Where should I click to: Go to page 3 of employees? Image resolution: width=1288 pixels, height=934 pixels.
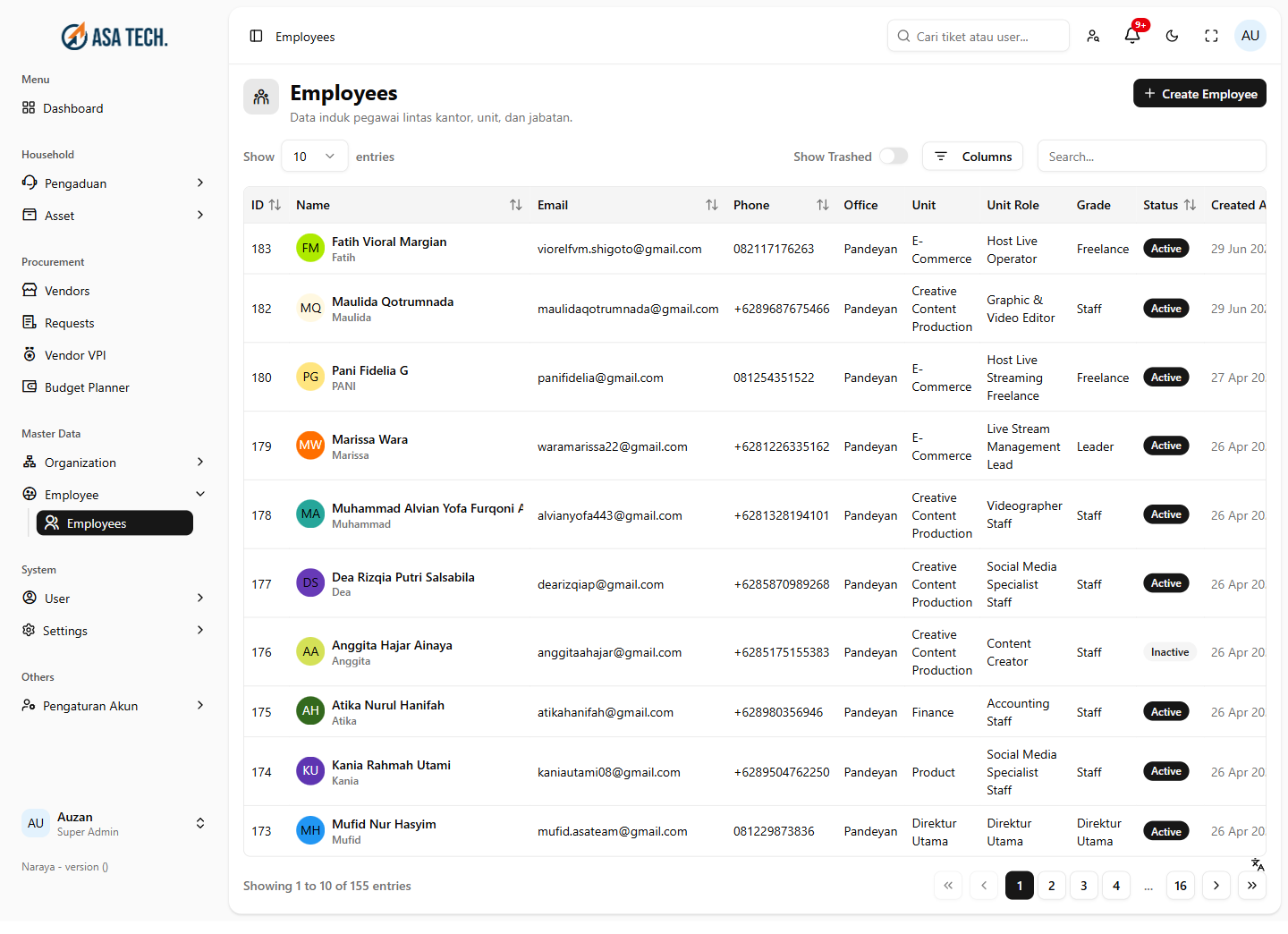coord(1084,886)
